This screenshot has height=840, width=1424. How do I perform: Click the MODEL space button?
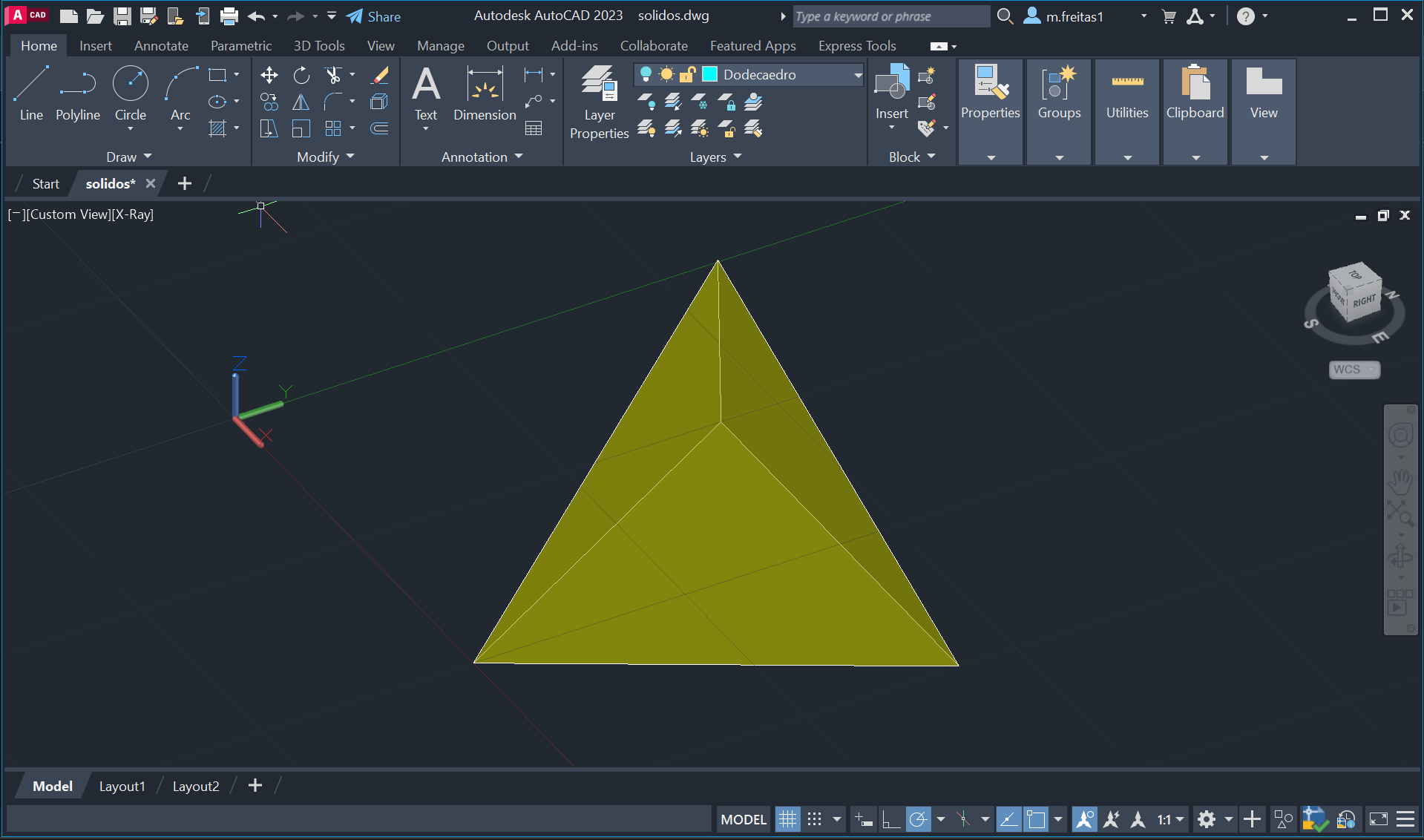[x=743, y=819]
